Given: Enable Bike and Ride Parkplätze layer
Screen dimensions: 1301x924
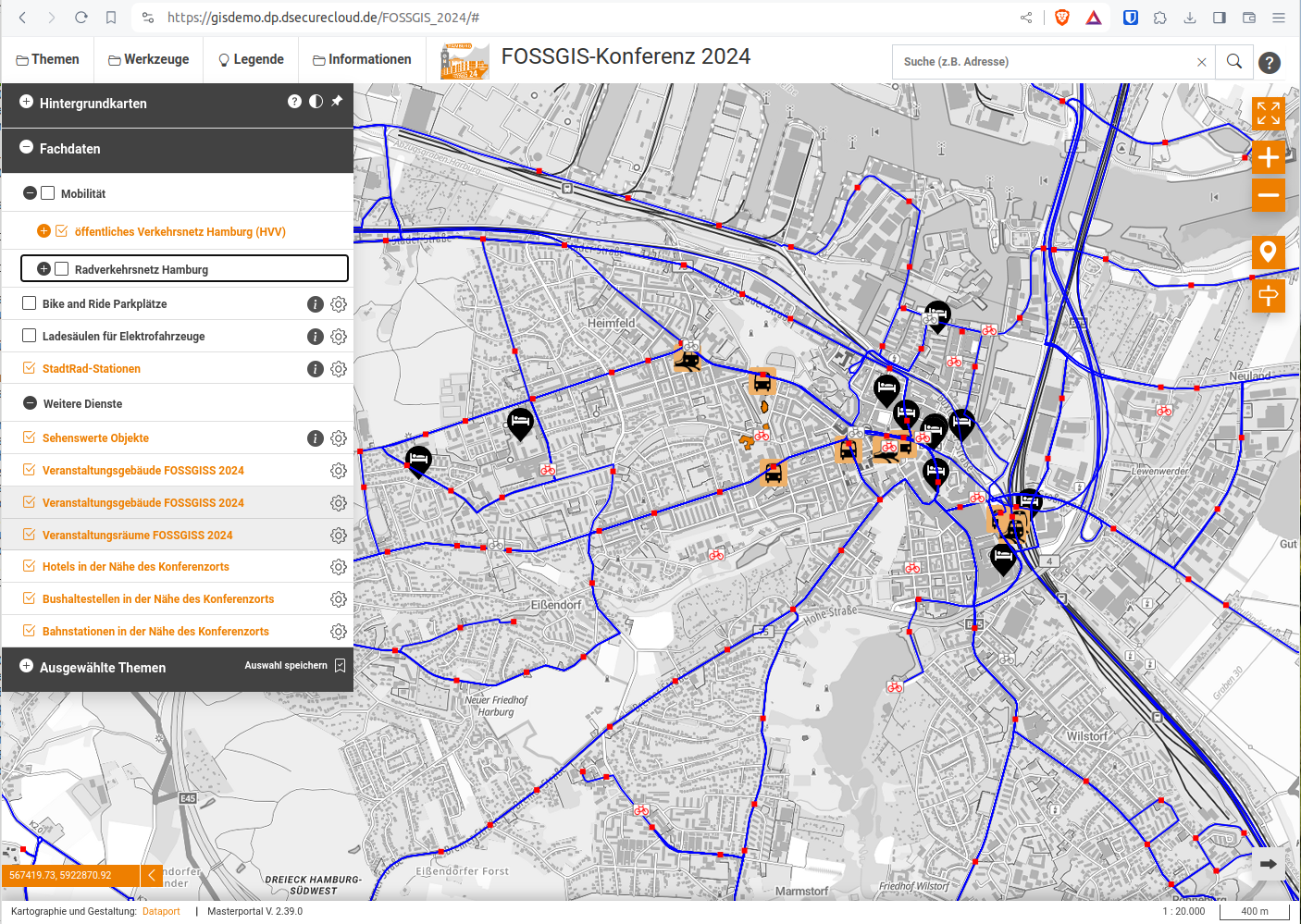Looking at the screenshot, I should pyautogui.click(x=30, y=303).
